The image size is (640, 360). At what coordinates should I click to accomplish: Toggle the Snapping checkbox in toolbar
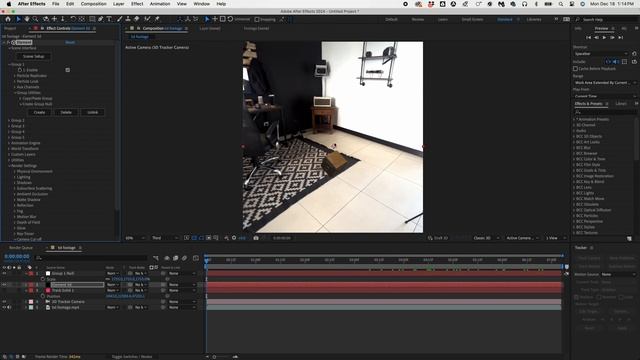click(257, 19)
